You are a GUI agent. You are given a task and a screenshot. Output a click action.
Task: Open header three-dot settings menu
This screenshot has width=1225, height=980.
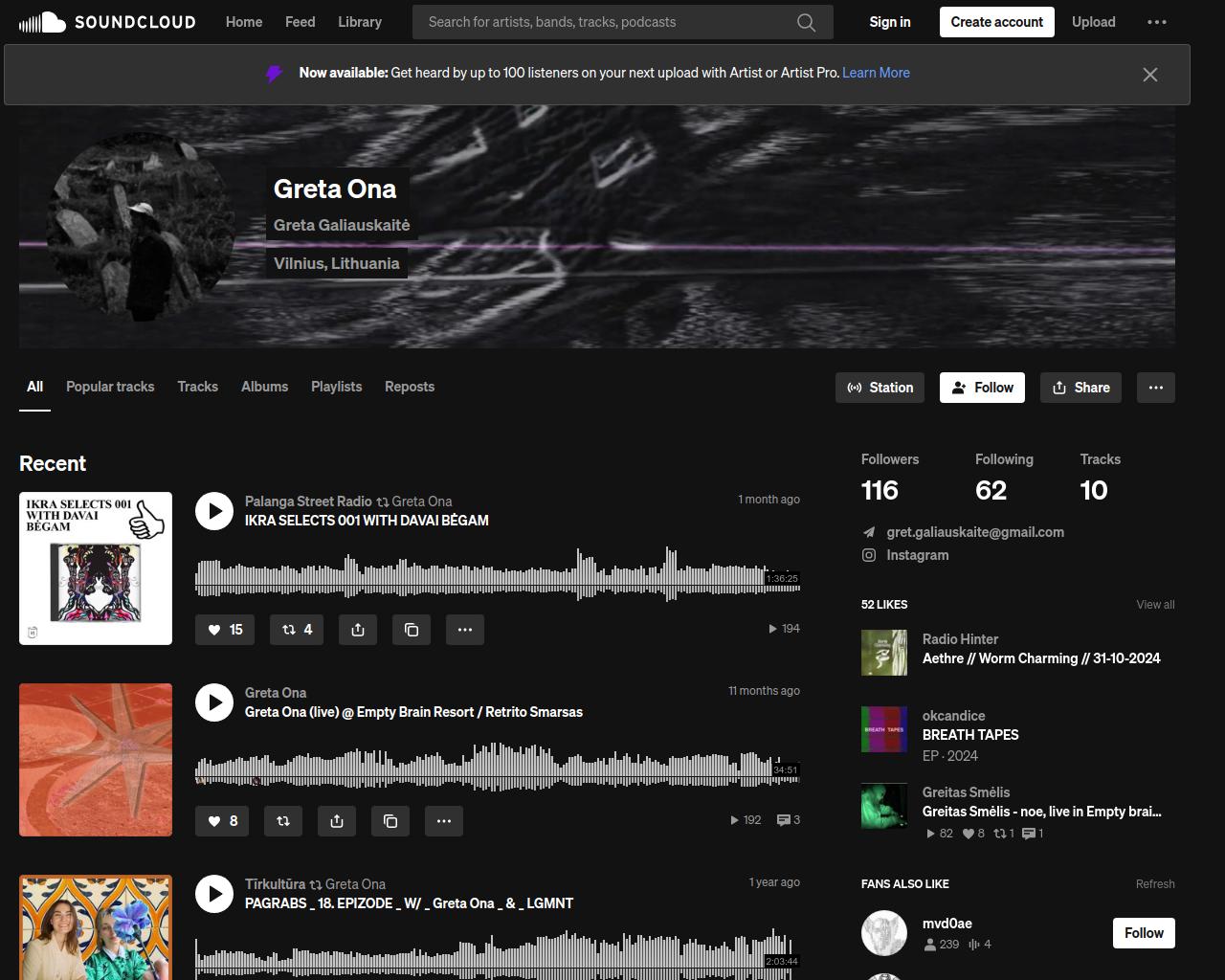click(1157, 22)
